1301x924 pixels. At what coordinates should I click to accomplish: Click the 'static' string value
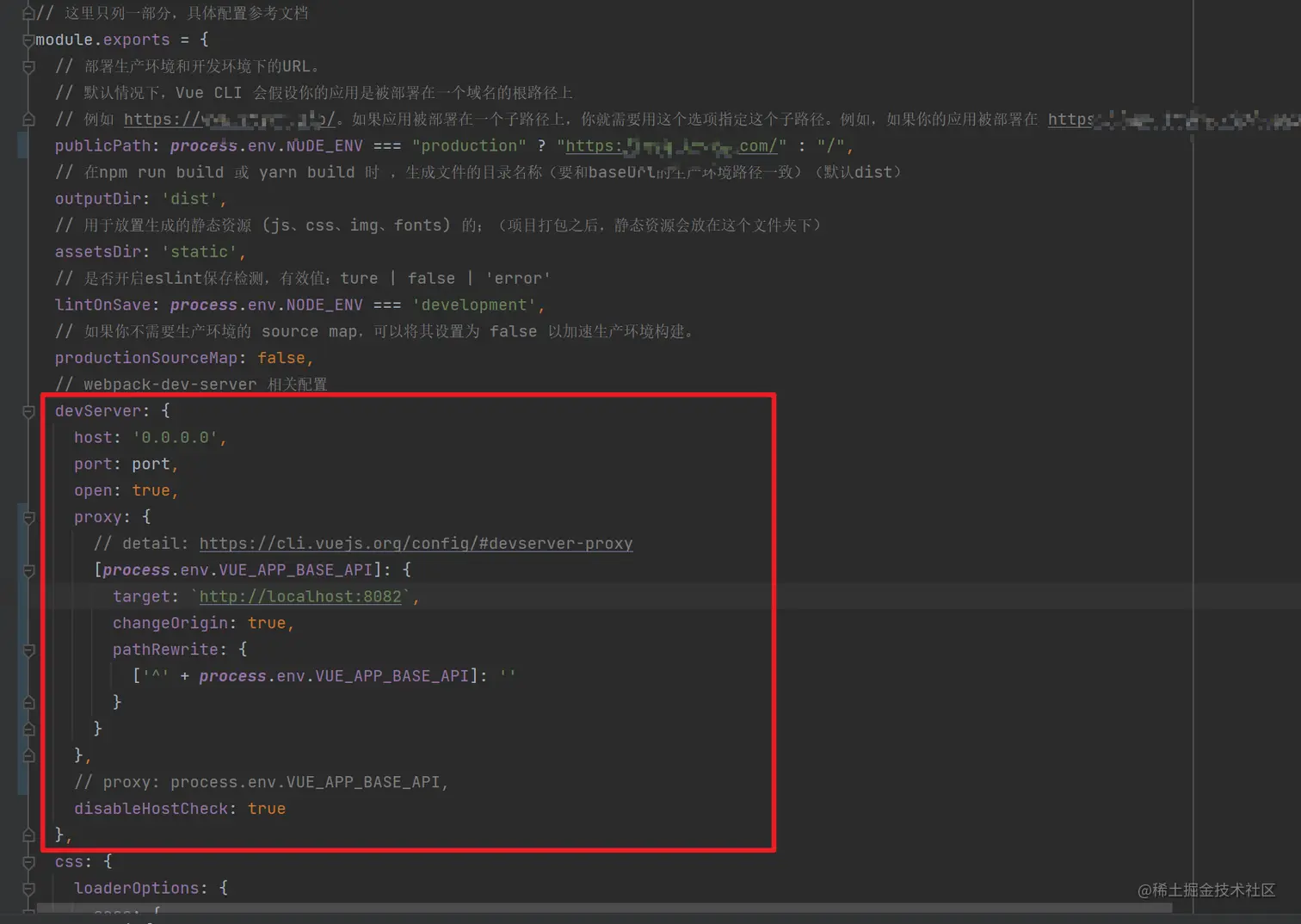coord(199,252)
